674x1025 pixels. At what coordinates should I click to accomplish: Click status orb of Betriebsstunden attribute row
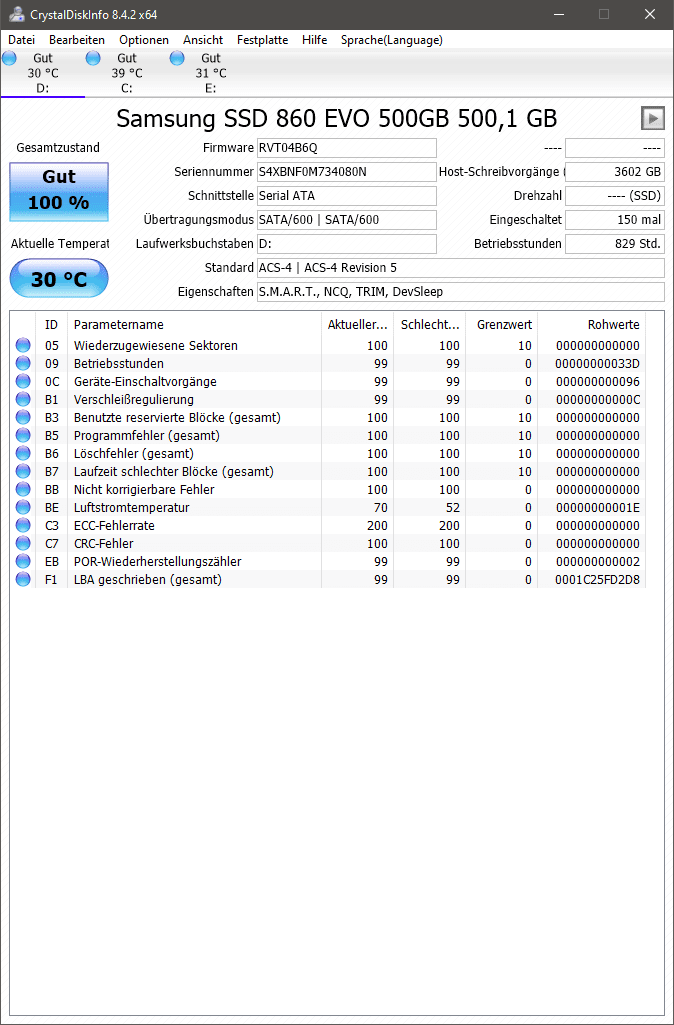click(23, 363)
